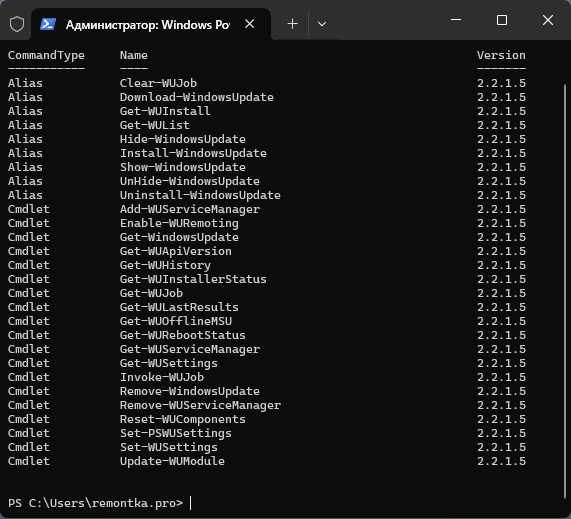The height and width of the screenshot is (519, 571).
Task: Click the Update-WUModule cmdlet
Action: [x=172, y=461]
